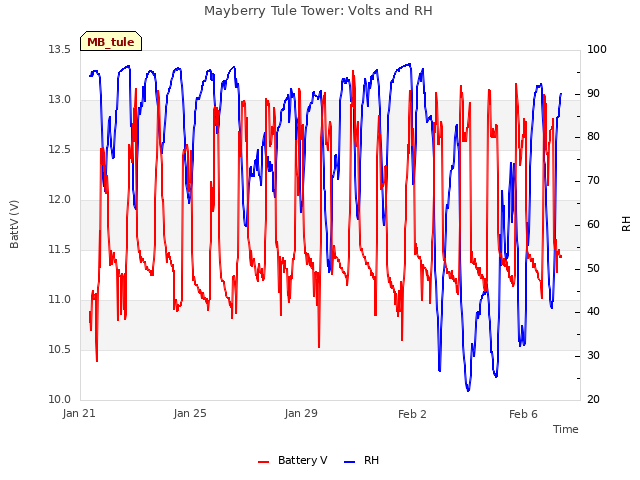Click the red Battery V legend swatch
The image size is (640, 480).
coord(264,462)
